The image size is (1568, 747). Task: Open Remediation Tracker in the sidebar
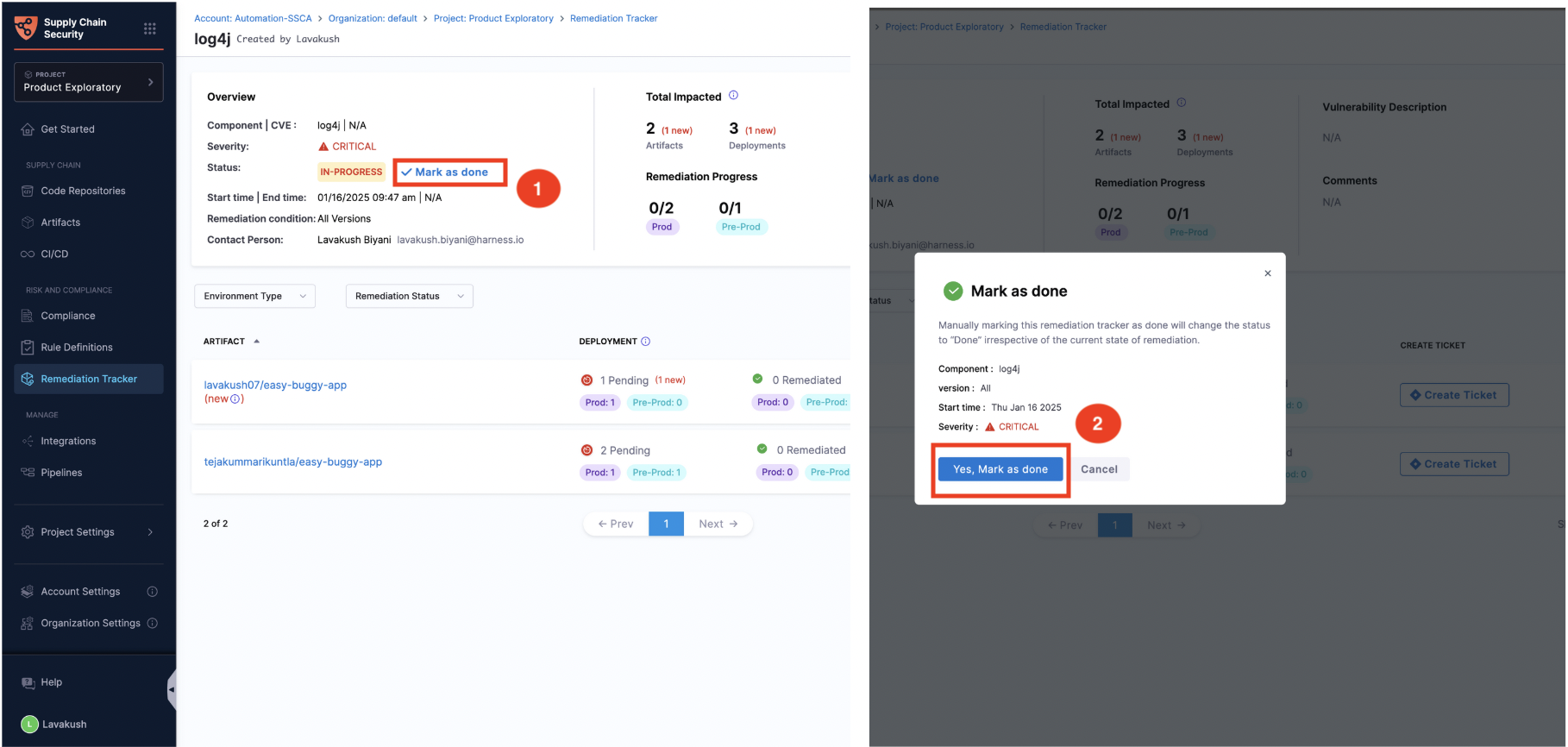(88, 379)
